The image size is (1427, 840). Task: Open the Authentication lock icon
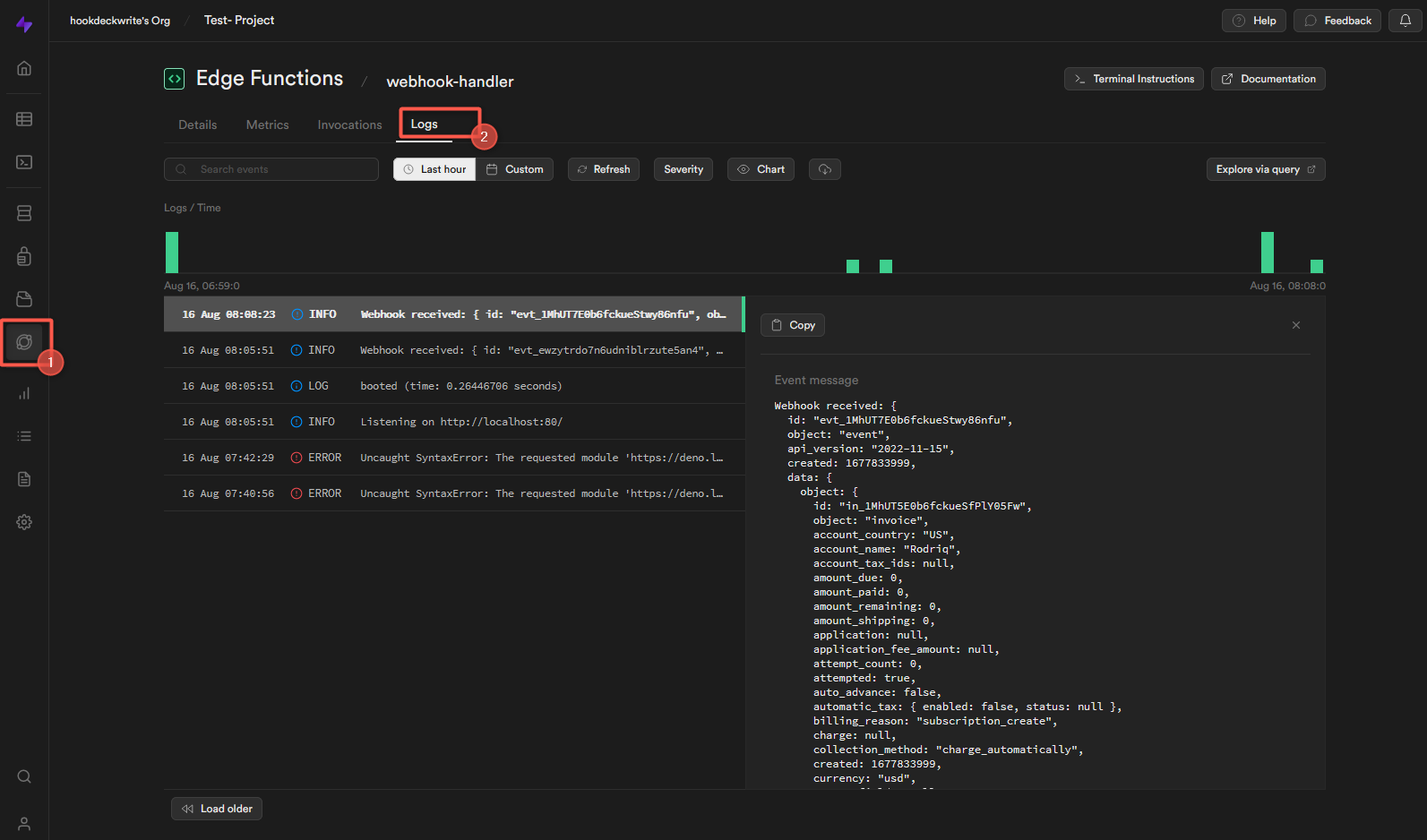pos(24,257)
